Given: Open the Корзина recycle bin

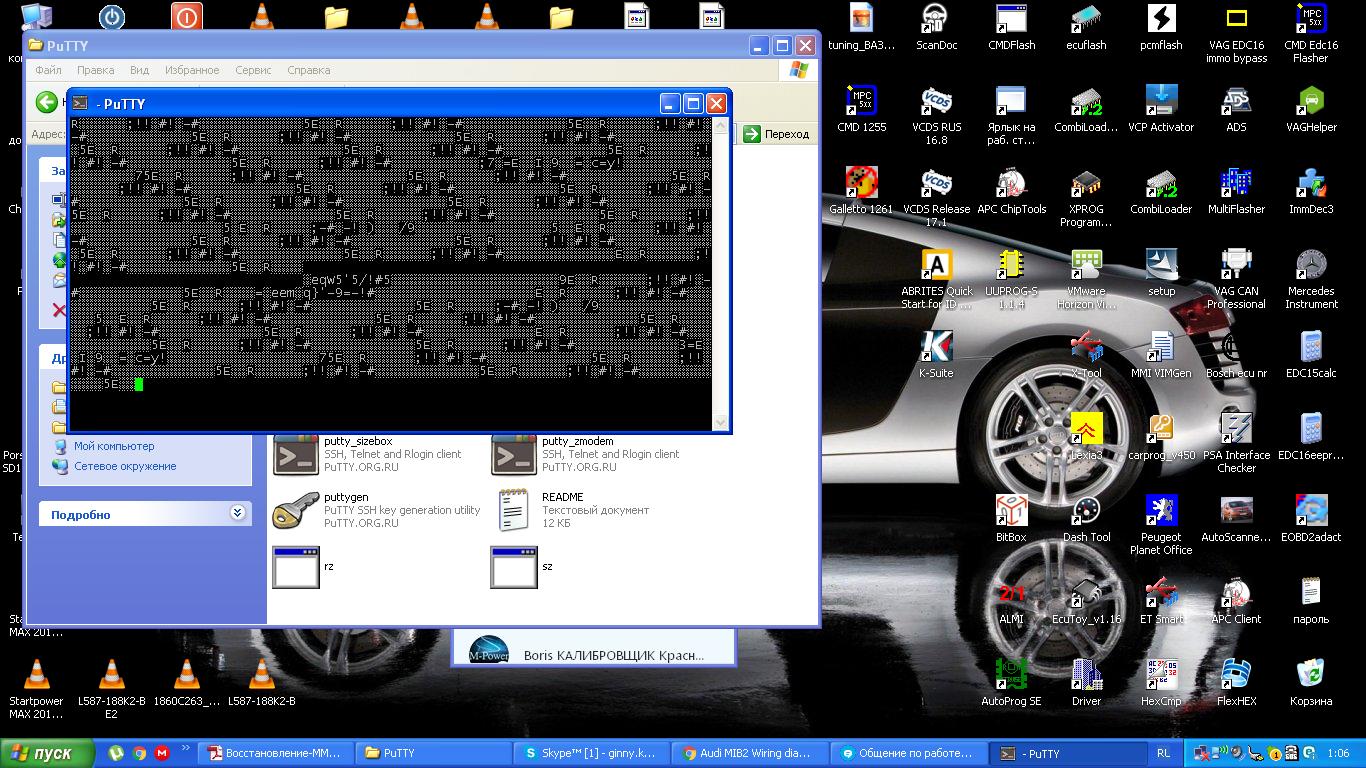Looking at the screenshot, I should pos(1310,677).
